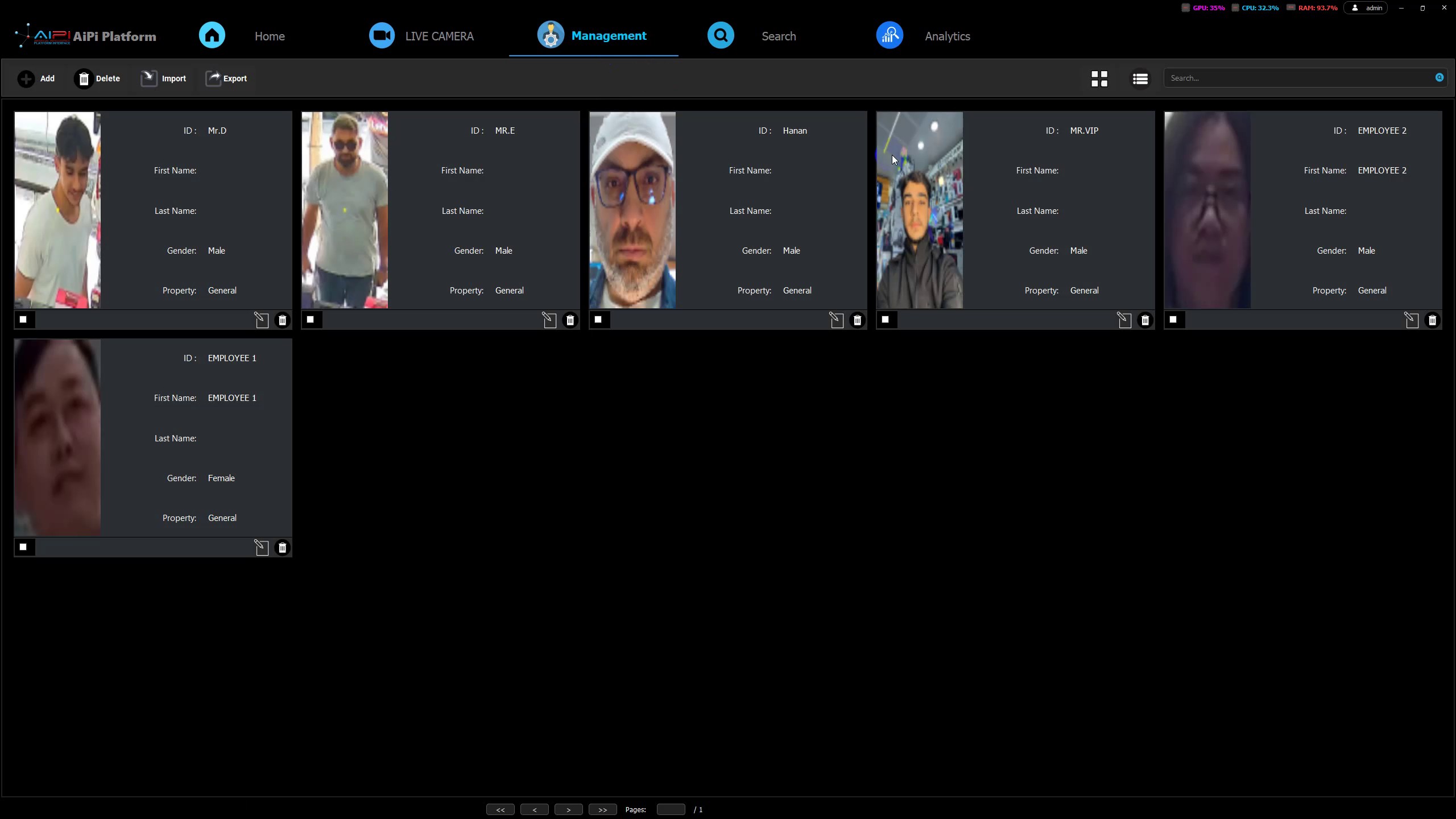This screenshot has width=1456, height=819.
Task: Click the Export button
Action: click(x=226, y=78)
